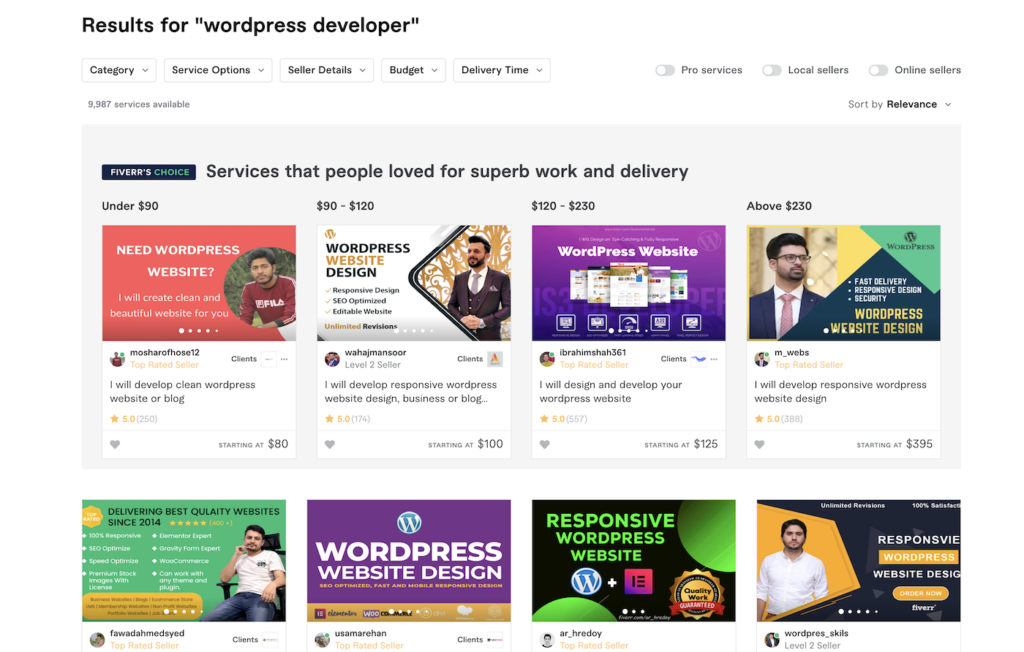Click ar_hredoy seller avatar
Image resolution: width=1024 pixels, height=652 pixels.
pyautogui.click(x=547, y=640)
